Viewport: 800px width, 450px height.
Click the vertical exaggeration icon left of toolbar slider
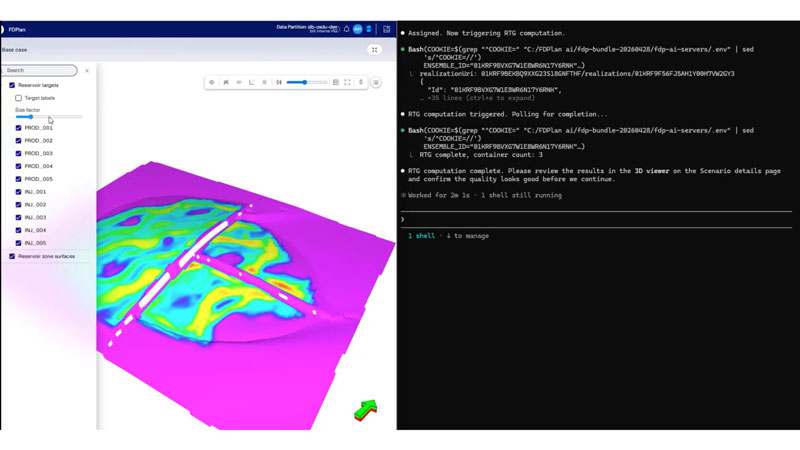click(x=279, y=82)
